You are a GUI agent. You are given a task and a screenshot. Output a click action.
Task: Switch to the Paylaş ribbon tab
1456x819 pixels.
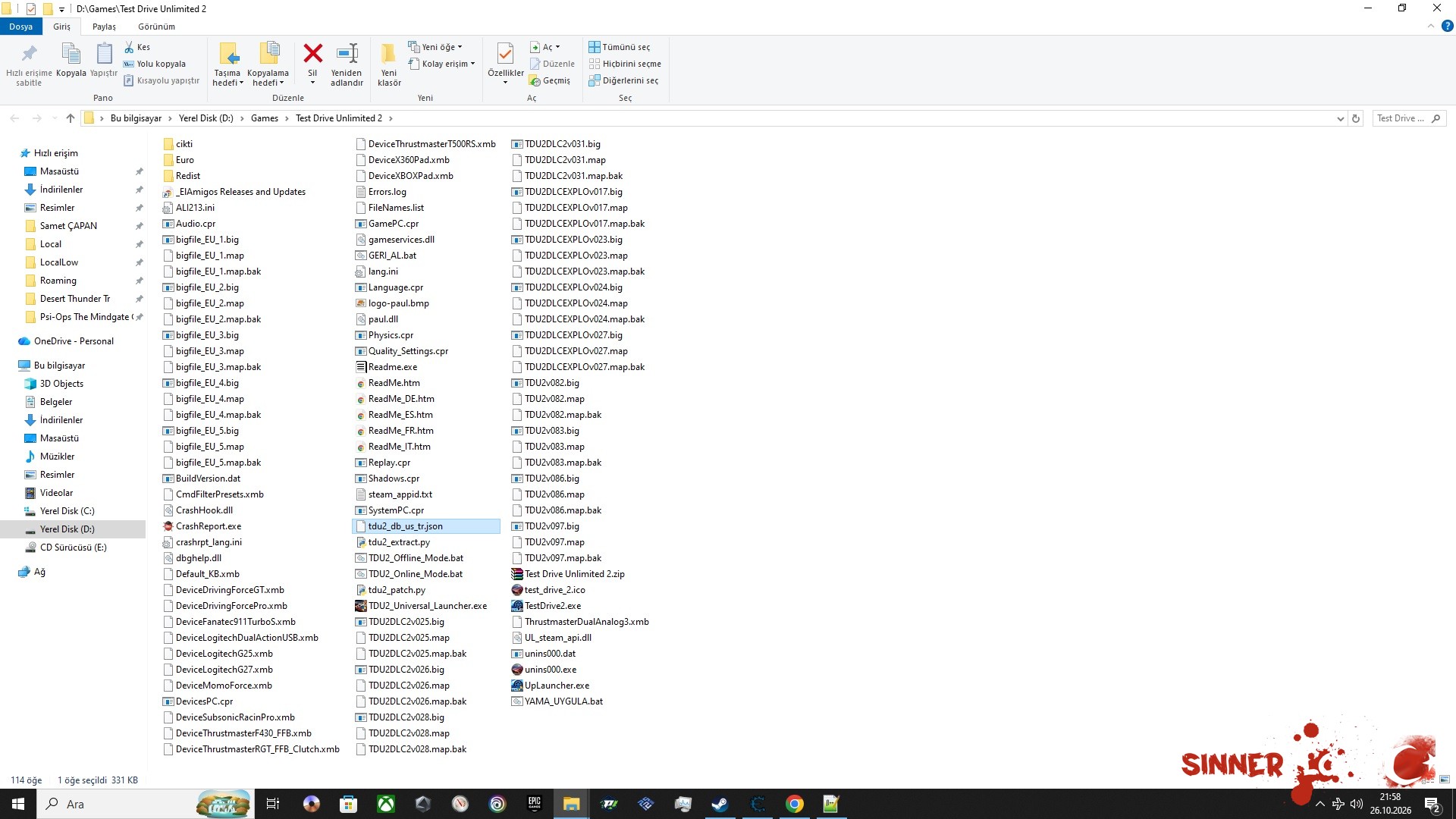click(104, 27)
